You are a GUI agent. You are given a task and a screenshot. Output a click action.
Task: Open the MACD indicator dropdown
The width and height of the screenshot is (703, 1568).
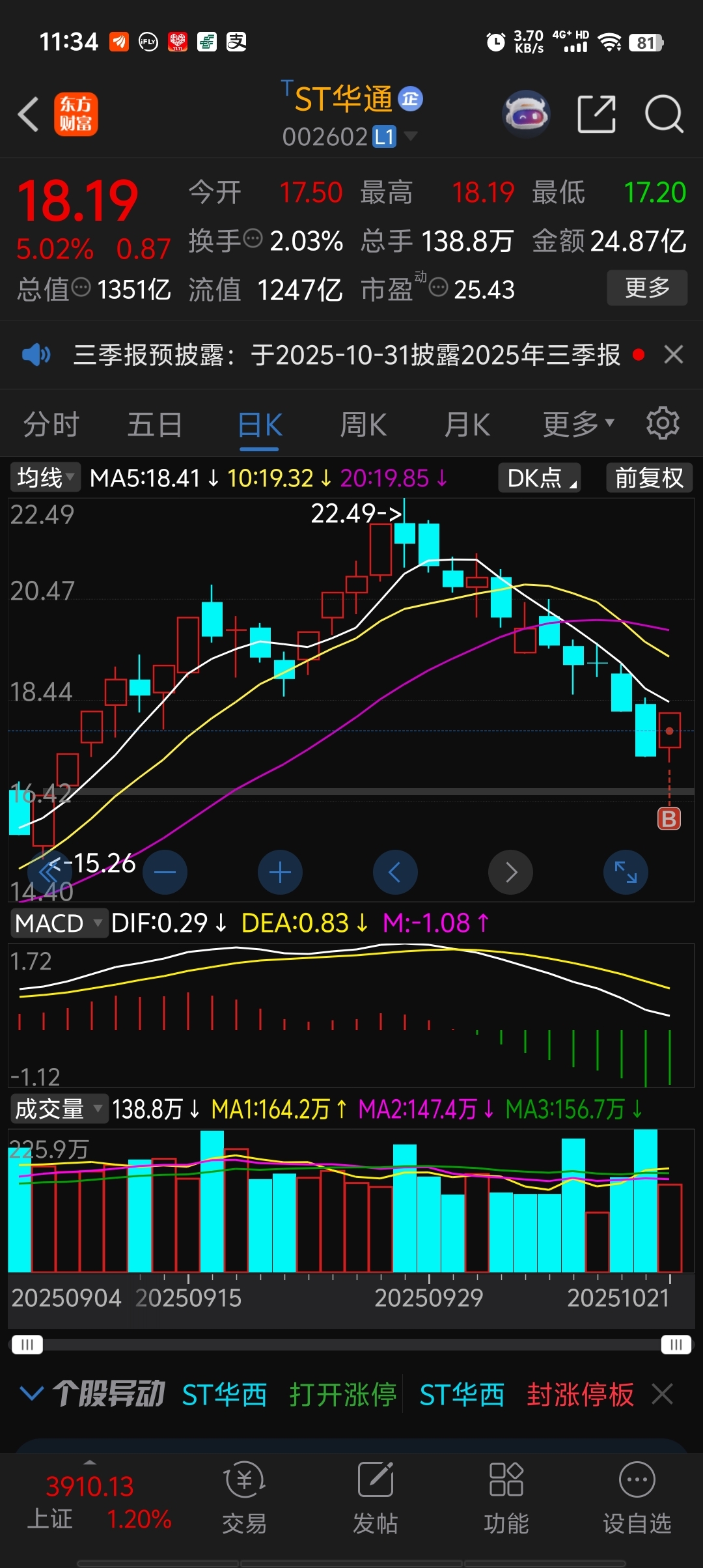click(x=59, y=923)
